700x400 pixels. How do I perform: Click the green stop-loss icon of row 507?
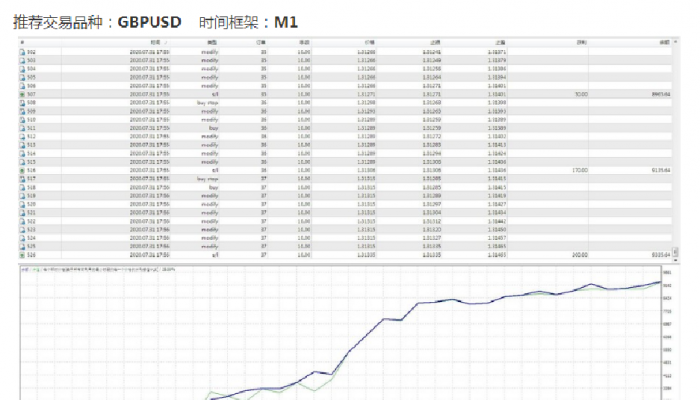point(22,95)
